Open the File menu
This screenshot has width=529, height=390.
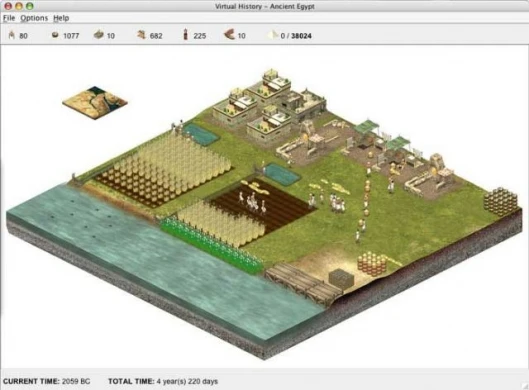(9, 18)
